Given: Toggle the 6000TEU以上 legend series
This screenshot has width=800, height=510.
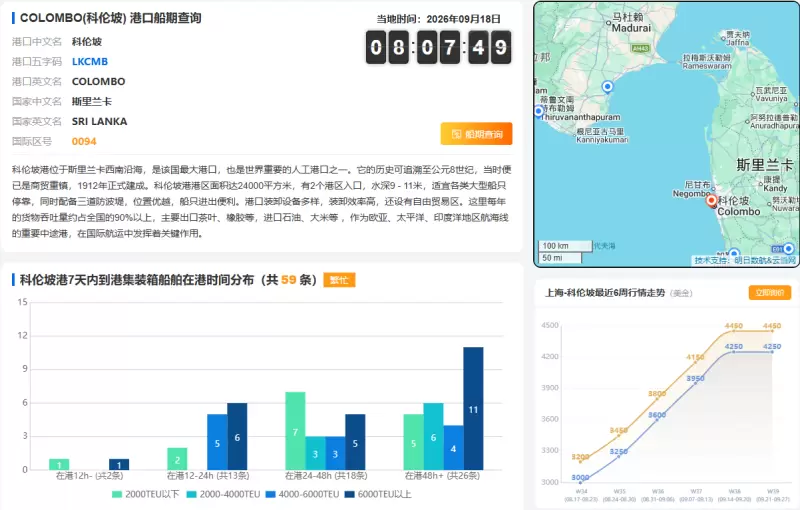Looking at the screenshot, I should 378,494.
